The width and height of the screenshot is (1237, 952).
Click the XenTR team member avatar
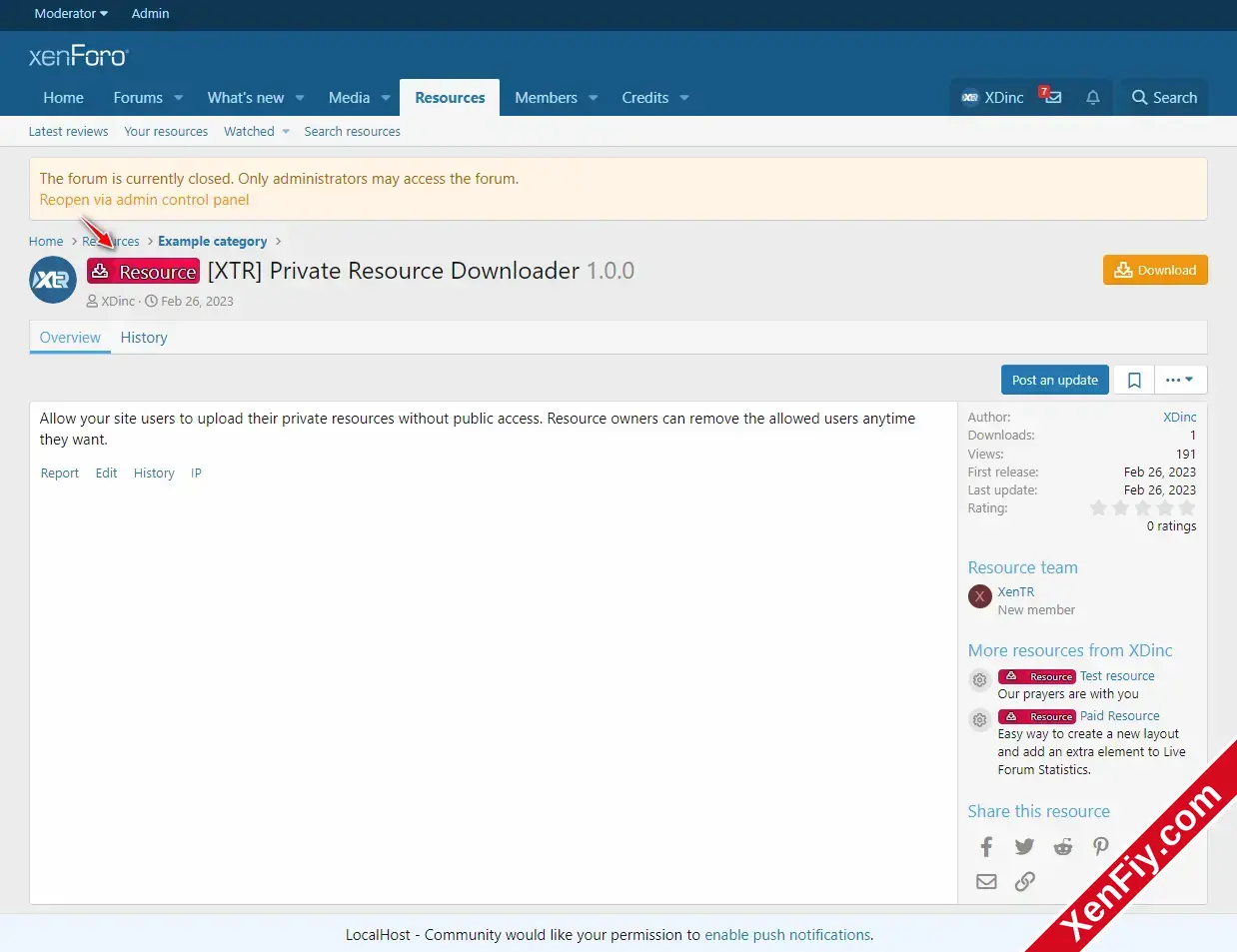[980, 596]
